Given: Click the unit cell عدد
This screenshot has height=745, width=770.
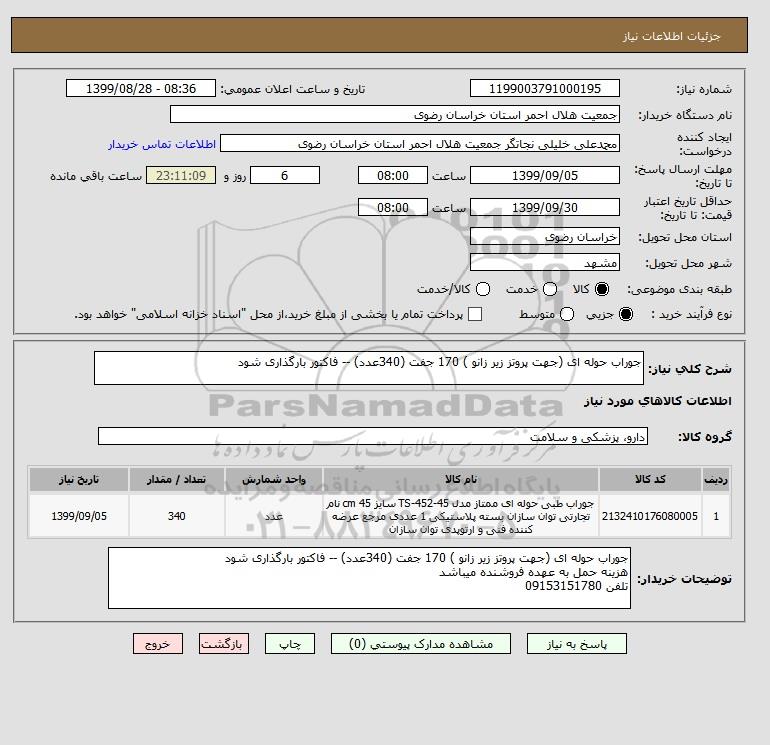Looking at the screenshot, I should coord(274,516).
